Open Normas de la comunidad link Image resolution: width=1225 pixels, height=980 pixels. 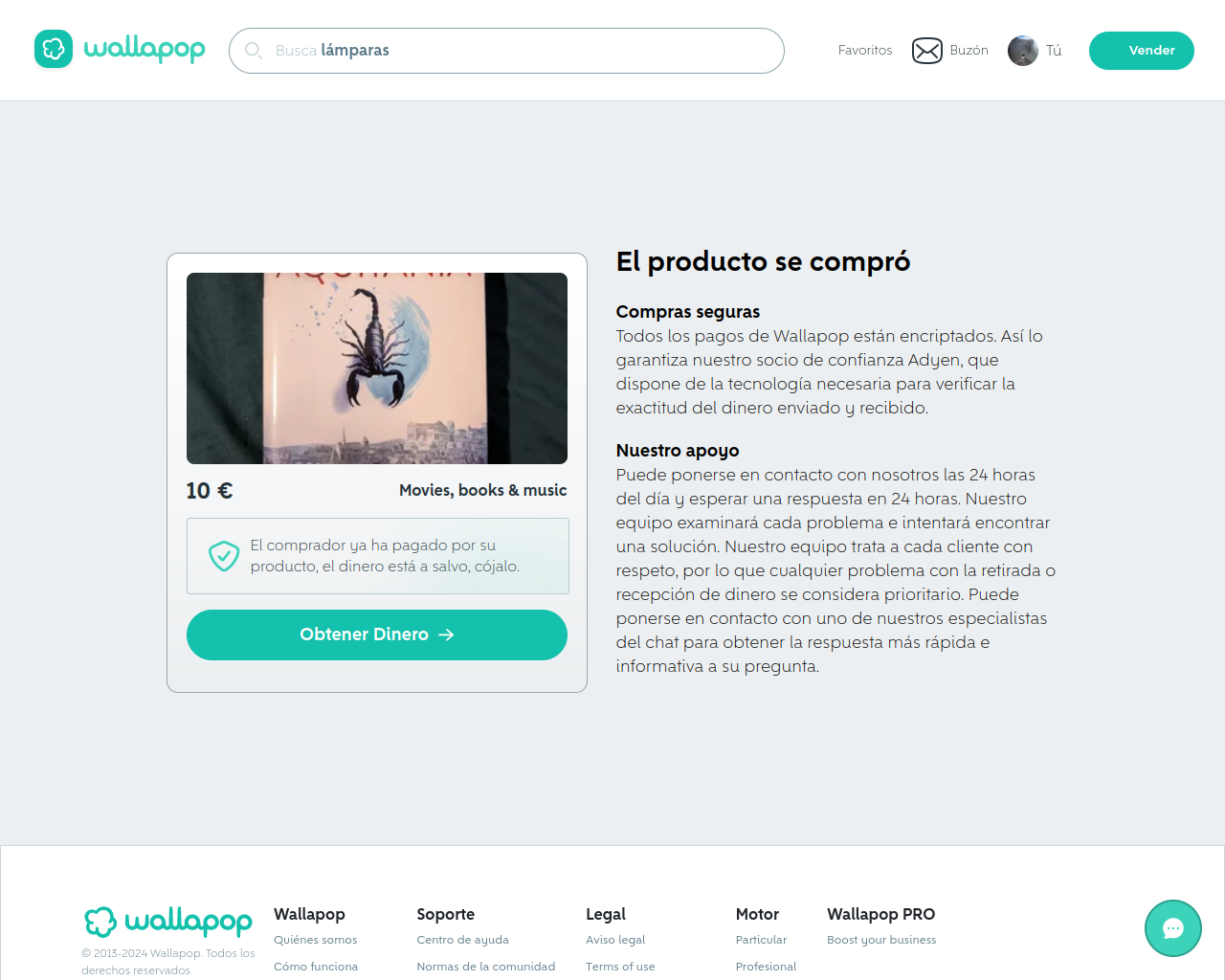coord(486,967)
